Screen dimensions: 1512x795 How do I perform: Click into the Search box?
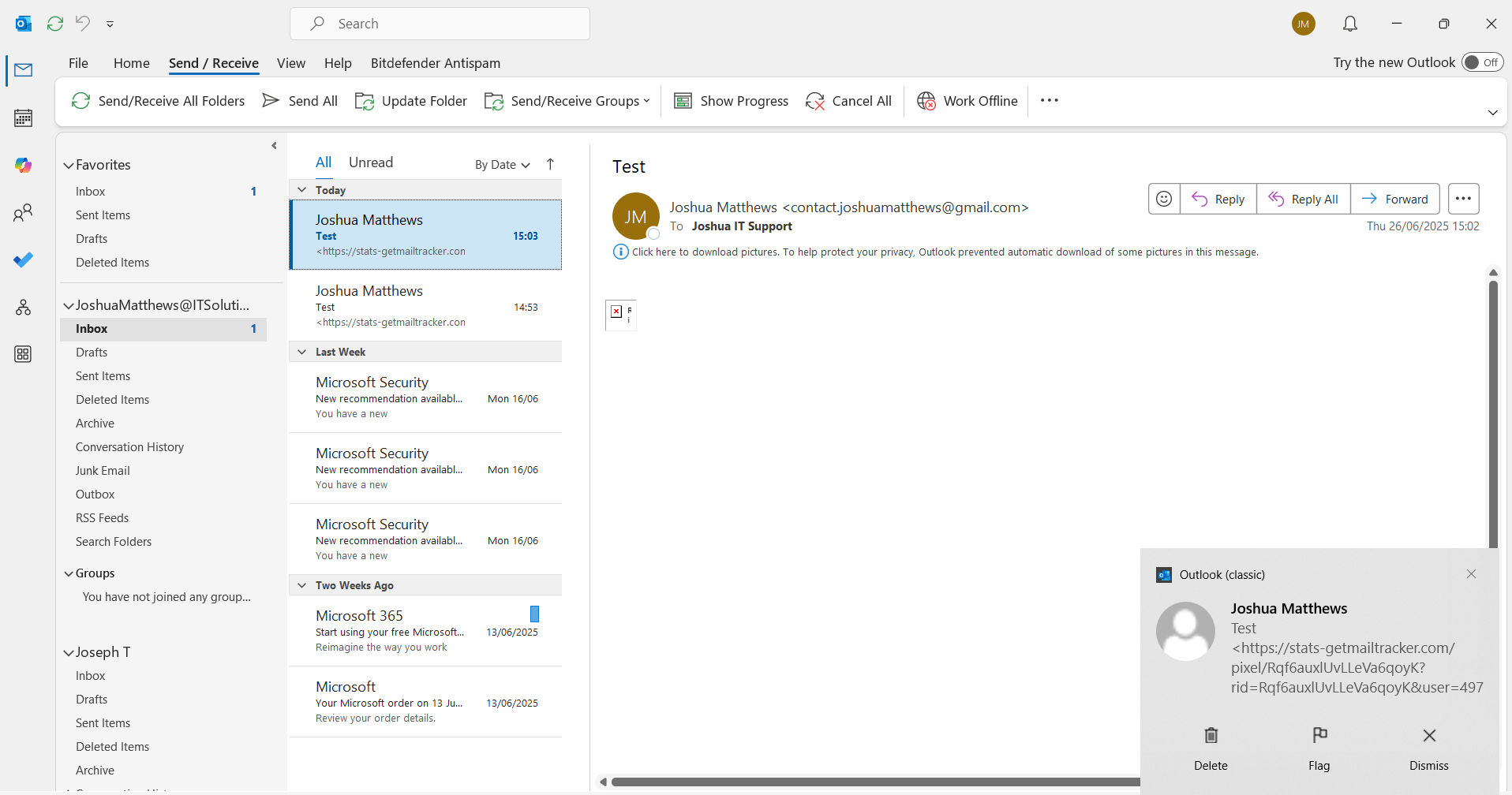[x=440, y=24]
